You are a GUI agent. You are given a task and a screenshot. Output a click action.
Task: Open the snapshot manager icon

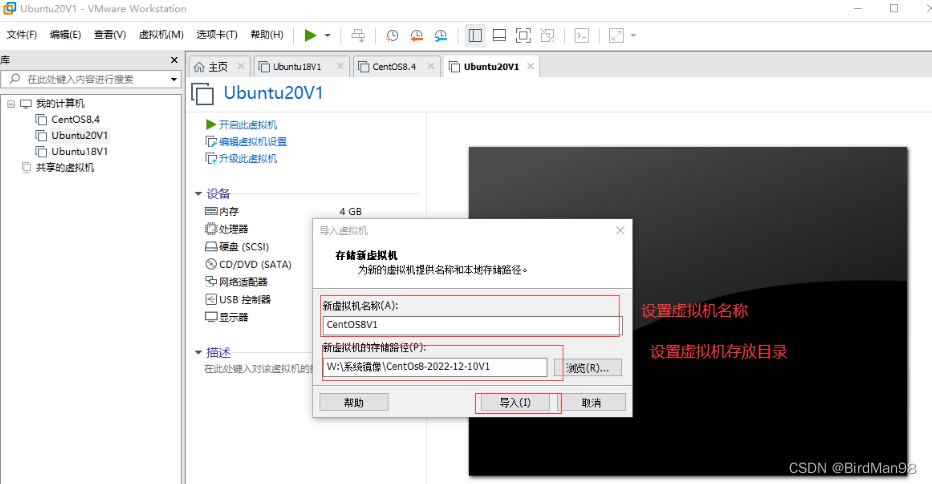440,36
